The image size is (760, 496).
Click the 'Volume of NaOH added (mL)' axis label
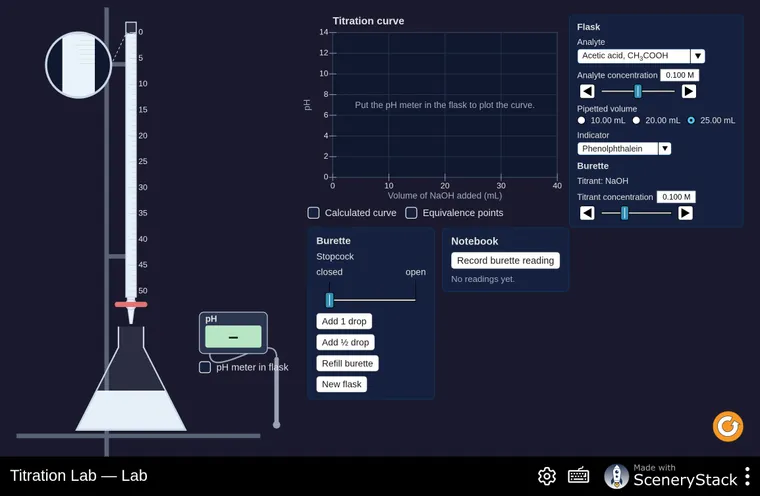(x=444, y=196)
